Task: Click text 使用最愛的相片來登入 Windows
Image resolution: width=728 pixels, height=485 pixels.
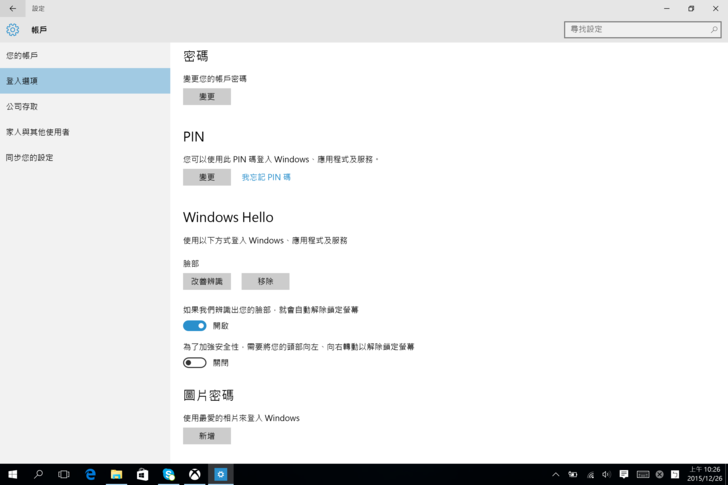Action: tap(241, 418)
